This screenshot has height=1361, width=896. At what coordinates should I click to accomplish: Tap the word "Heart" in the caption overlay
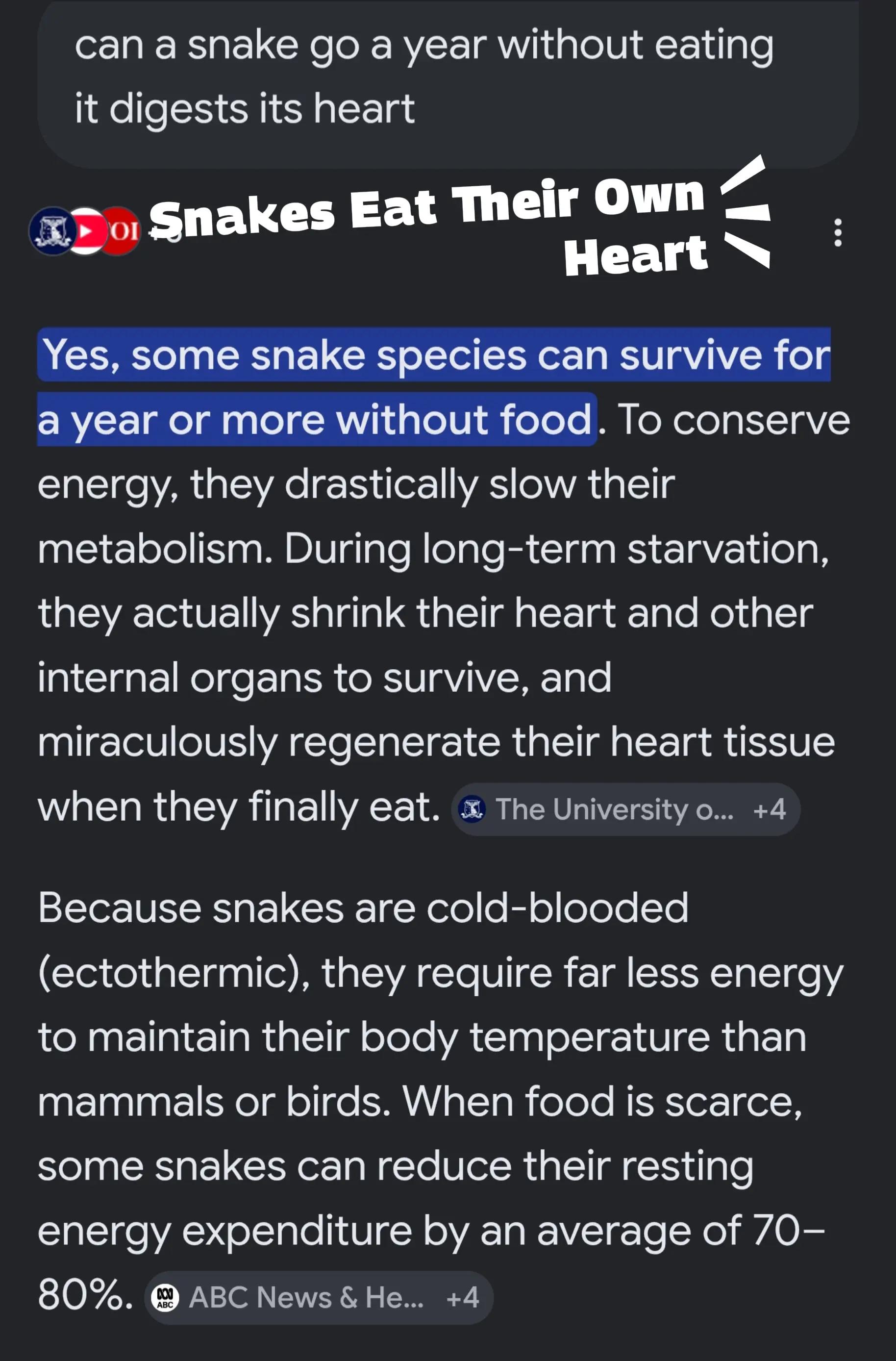(636, 255)
